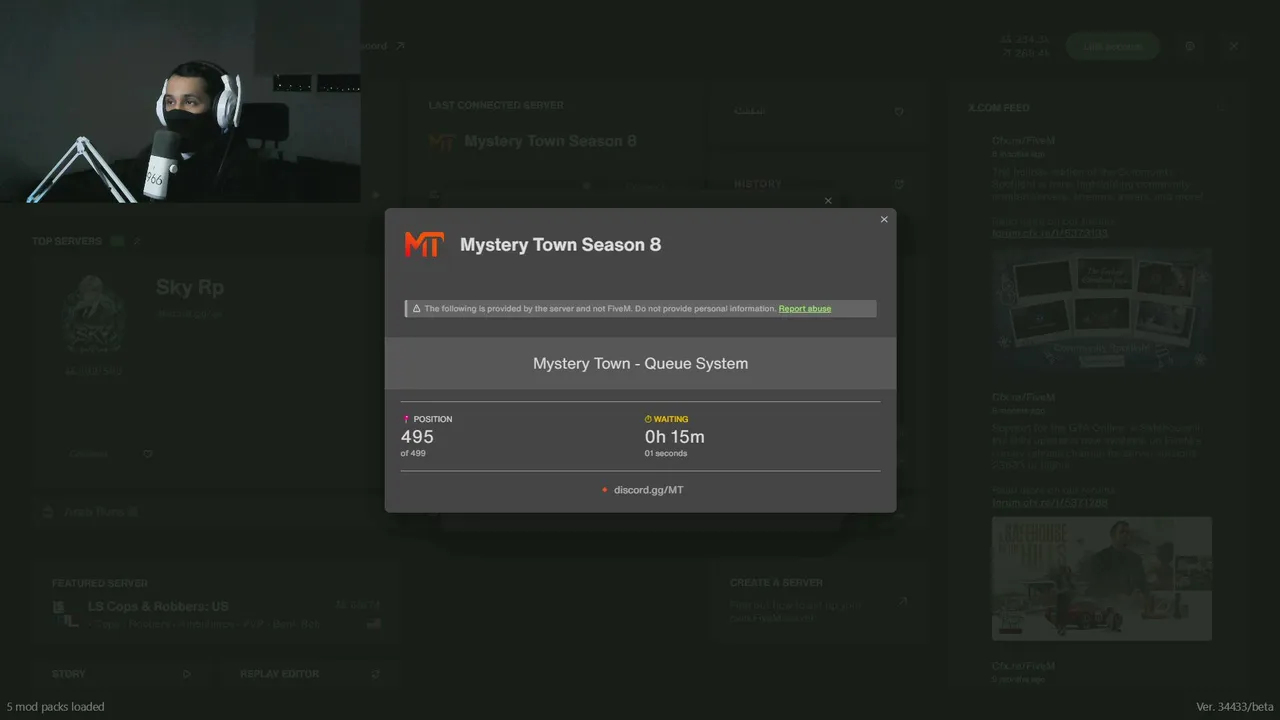Click the Link account button
Screen dimensions: 1280x720
pyautogui.click(x=1112, y=46)
